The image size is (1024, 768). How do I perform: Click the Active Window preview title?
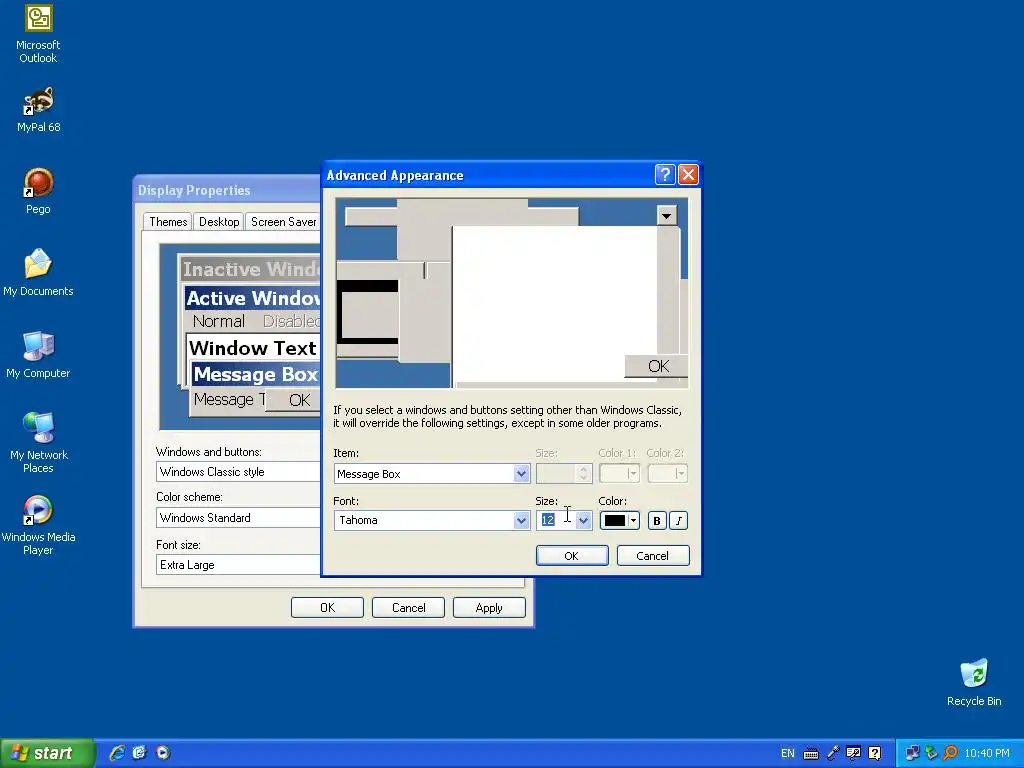click(253, 298)
